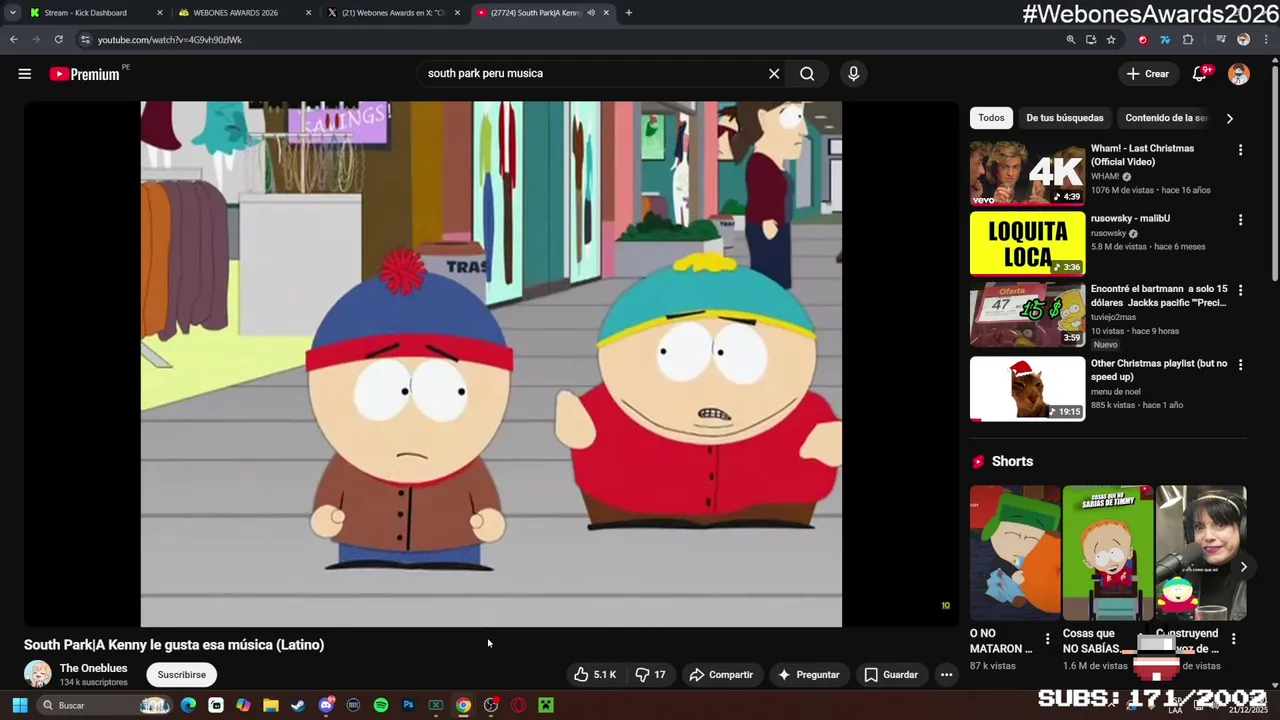
Task: Open zoom indicator in address bar
Action: [1071, 40]
